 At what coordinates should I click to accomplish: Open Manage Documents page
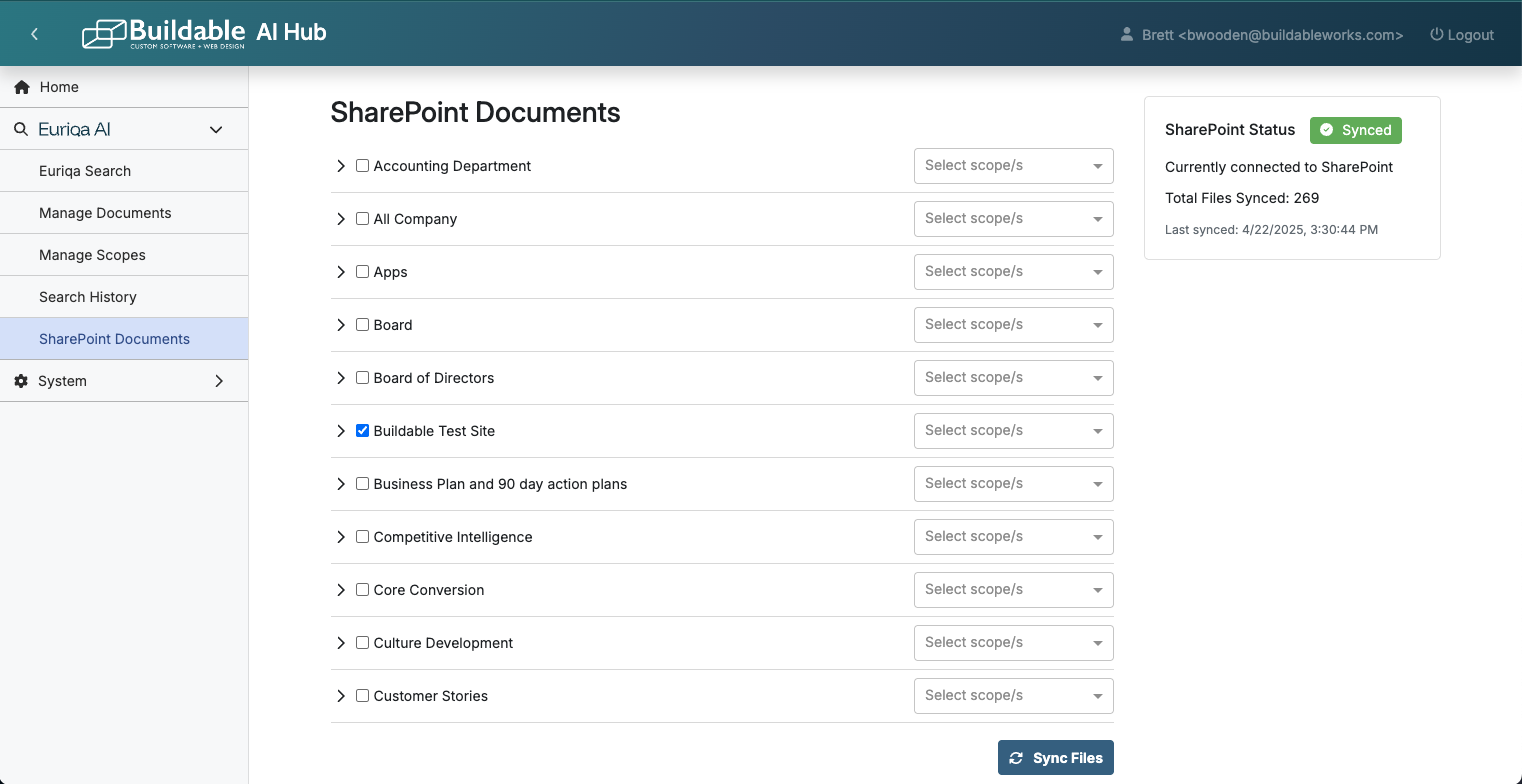(124, 213)
